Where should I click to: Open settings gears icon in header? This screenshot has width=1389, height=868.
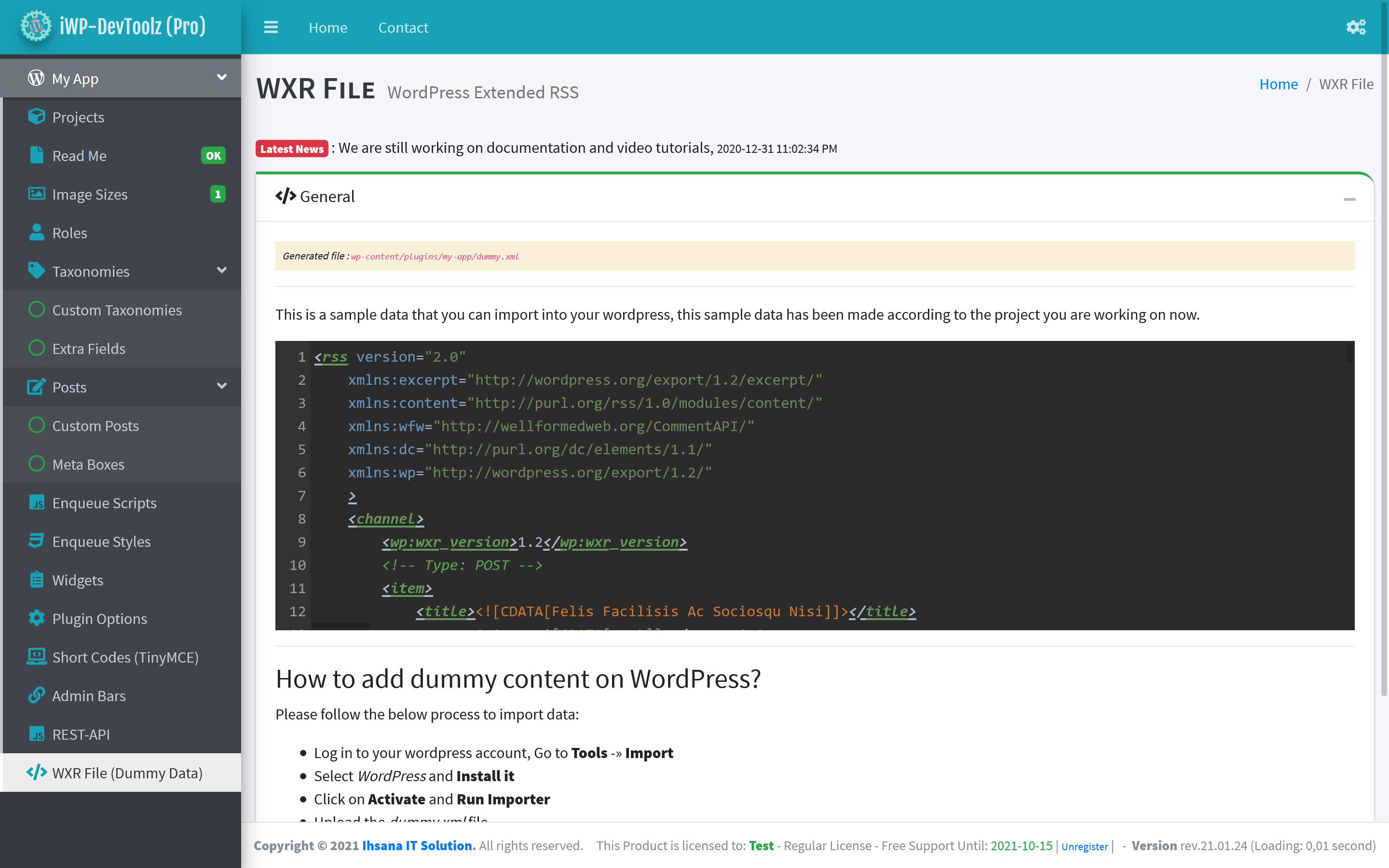tap(1356, 27)
